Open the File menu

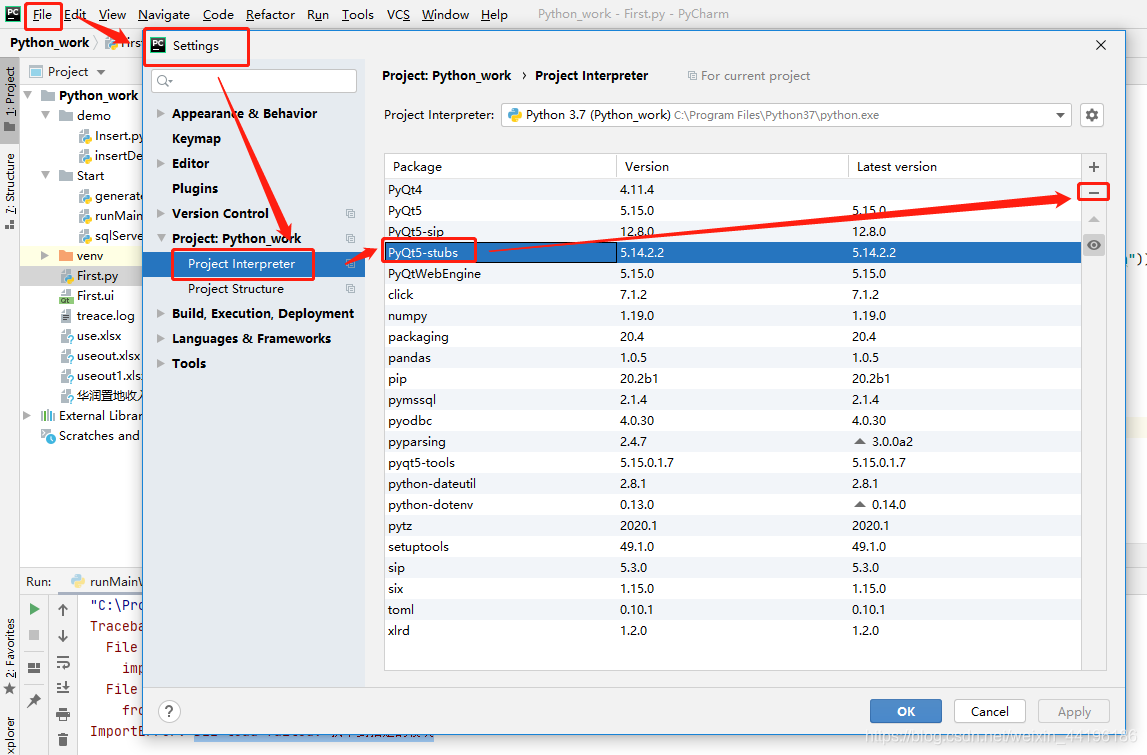[41, 14]
